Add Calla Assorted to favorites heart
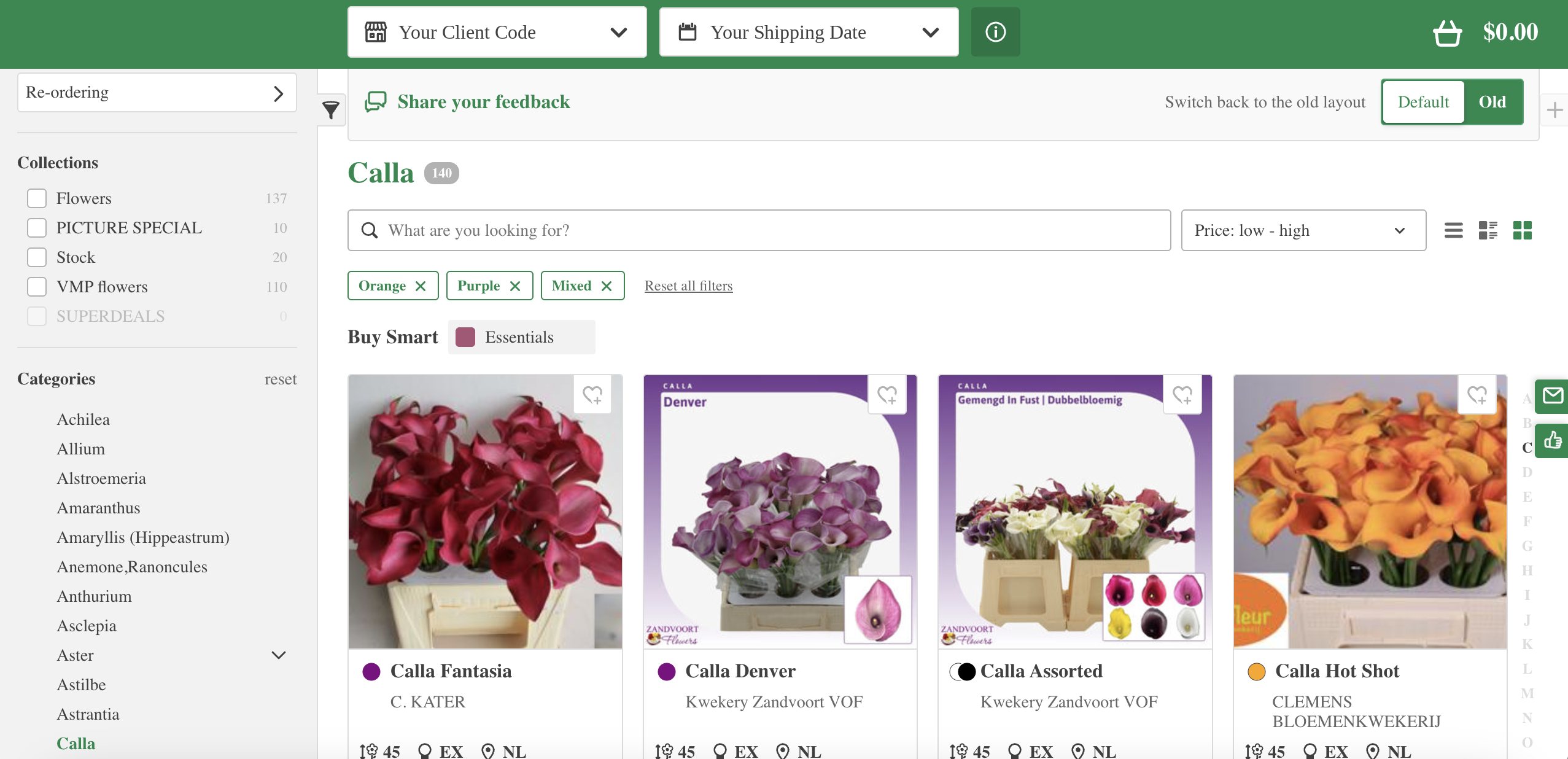The width and height of the screenshot is (1568, 759). click(x=1182, y=395)
